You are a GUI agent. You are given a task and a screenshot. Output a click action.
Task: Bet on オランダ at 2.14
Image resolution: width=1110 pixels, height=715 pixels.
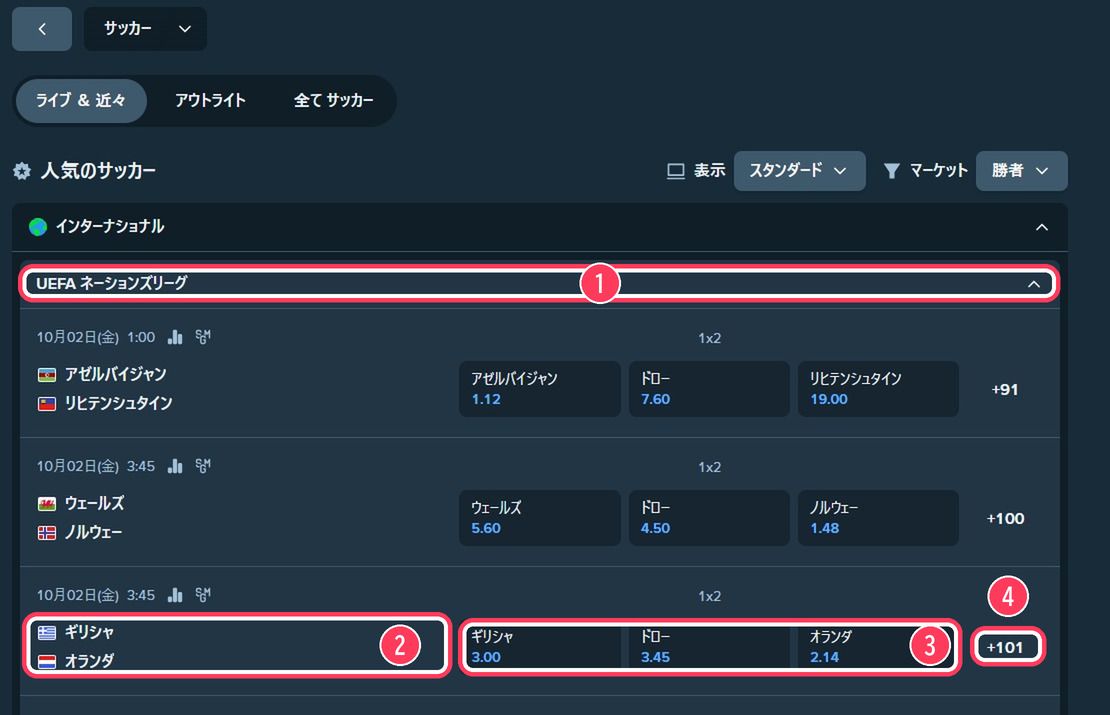click(876, 647)
